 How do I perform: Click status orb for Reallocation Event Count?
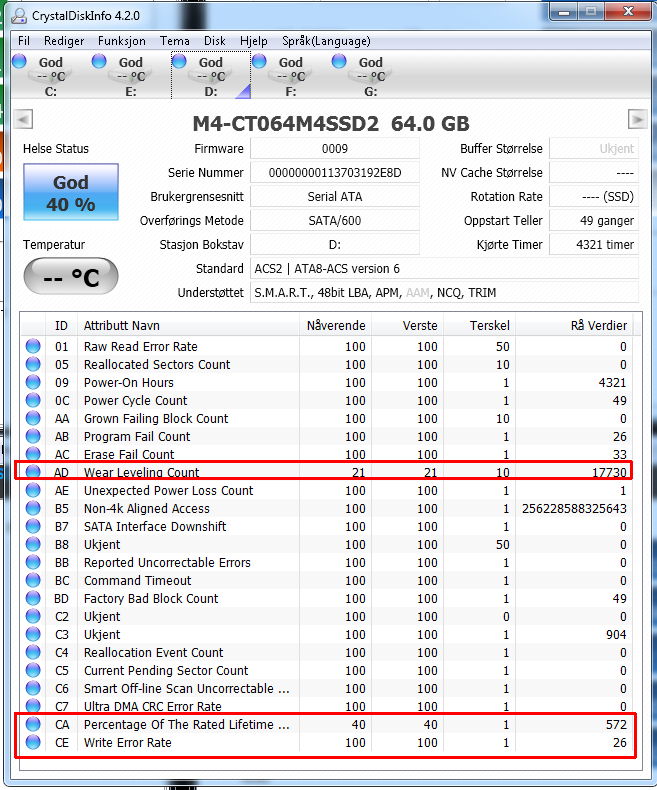33,652
